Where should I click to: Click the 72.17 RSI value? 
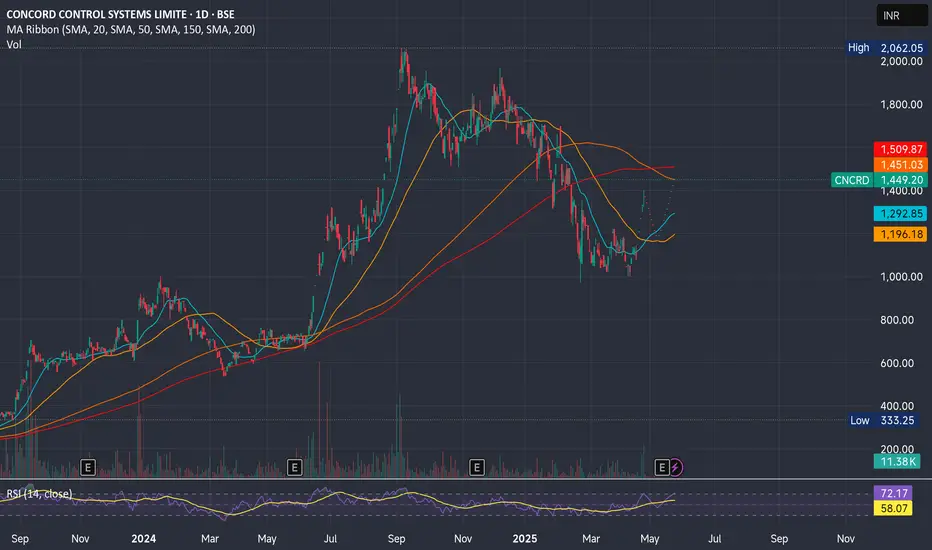893,494
